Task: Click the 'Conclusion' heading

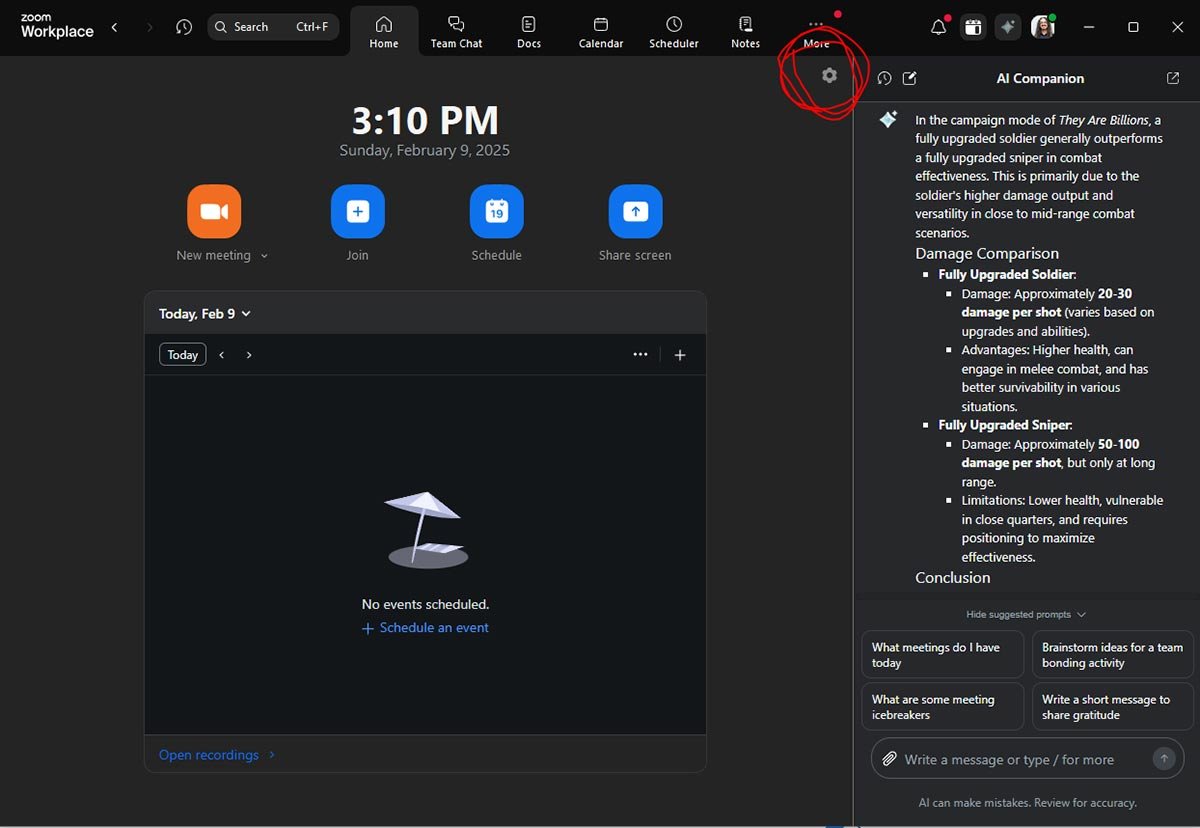Action: (x=953, y=577)
